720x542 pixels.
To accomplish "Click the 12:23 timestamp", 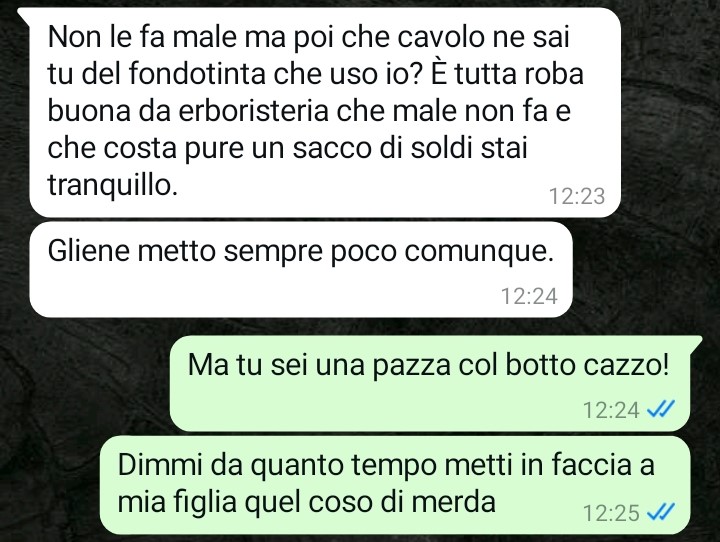I will tap(577, 196).
